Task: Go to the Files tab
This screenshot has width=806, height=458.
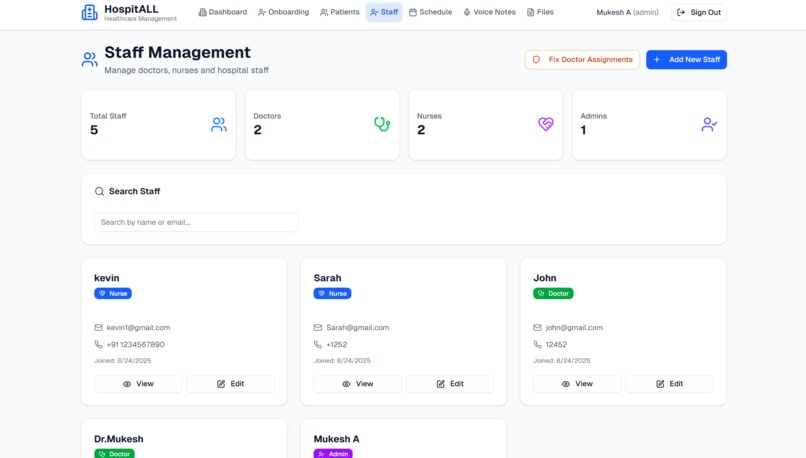Action: click(x=540, y=12)
